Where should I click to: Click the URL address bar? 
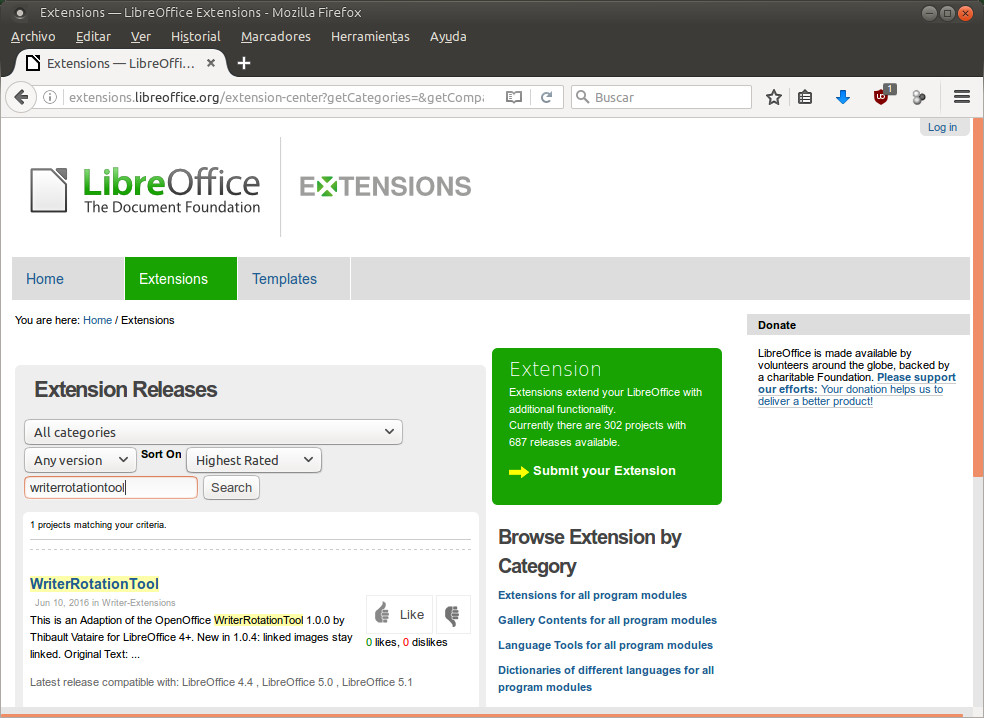tap(276, 97)
